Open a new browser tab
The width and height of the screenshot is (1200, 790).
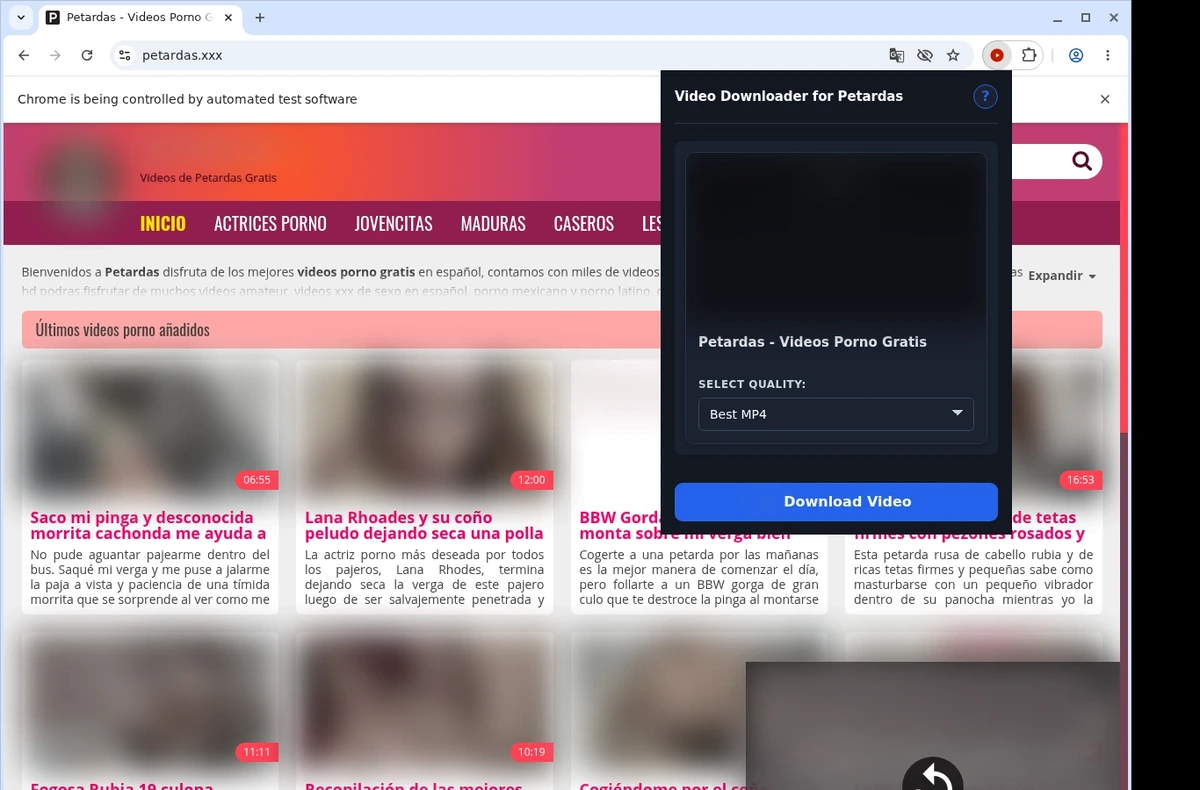[x=260, y=17]
